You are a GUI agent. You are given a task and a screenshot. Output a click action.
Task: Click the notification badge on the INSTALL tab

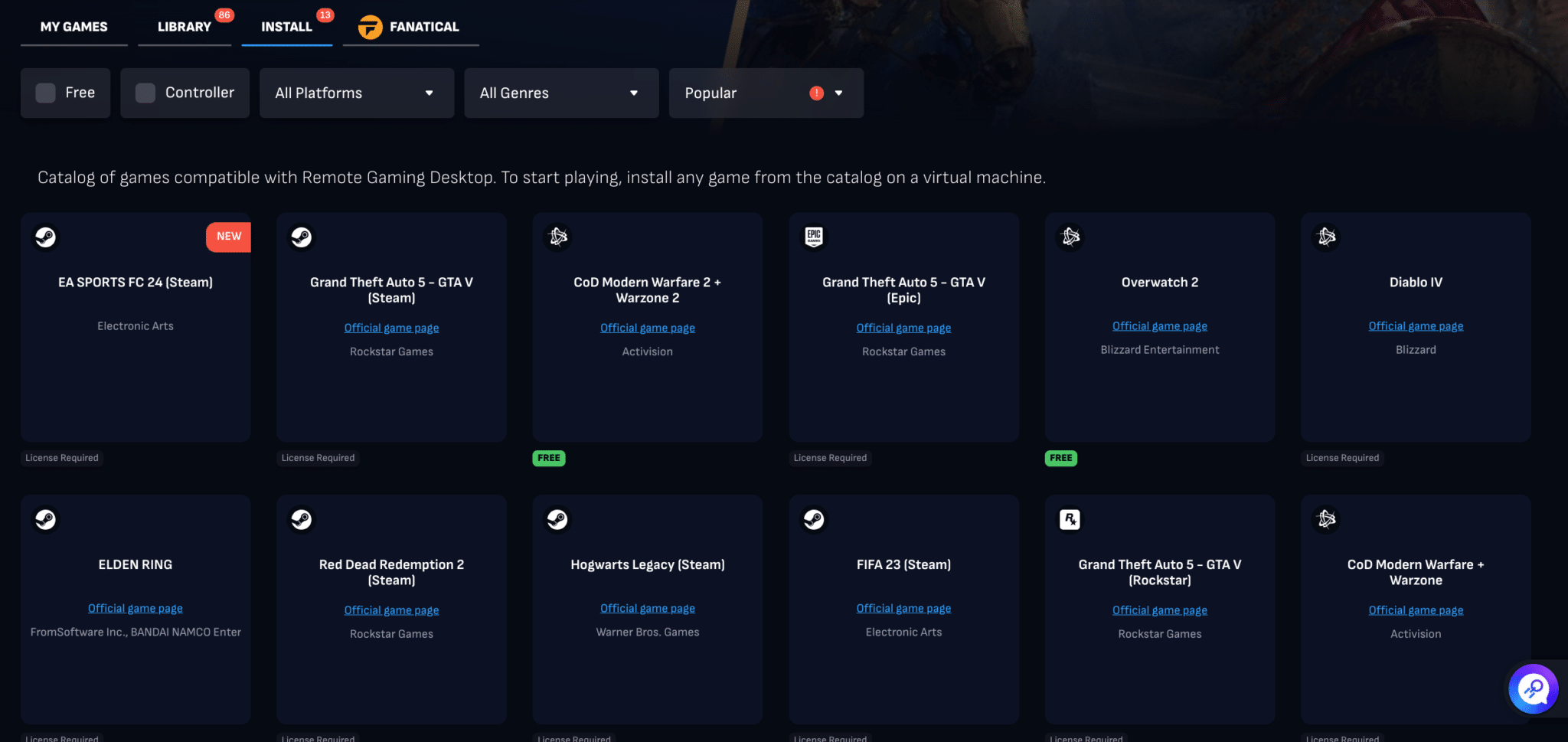[325, 15]
